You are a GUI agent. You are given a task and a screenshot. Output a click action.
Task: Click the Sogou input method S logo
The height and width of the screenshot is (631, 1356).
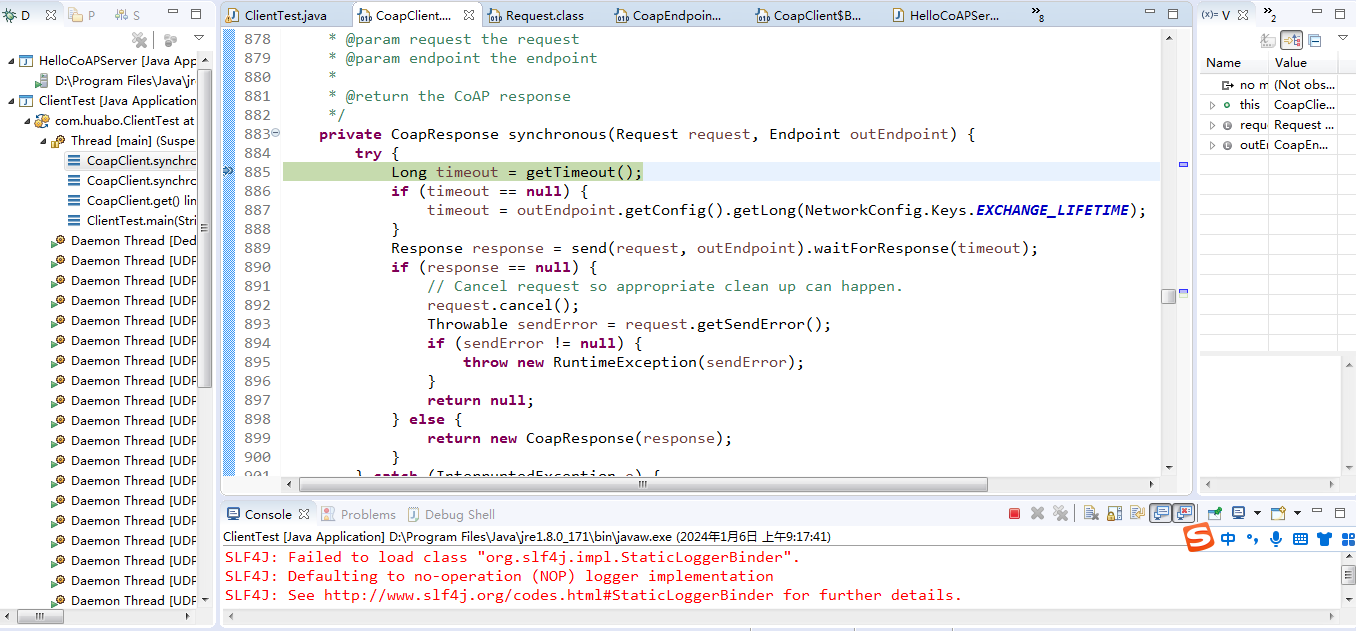pos(1199,538)
